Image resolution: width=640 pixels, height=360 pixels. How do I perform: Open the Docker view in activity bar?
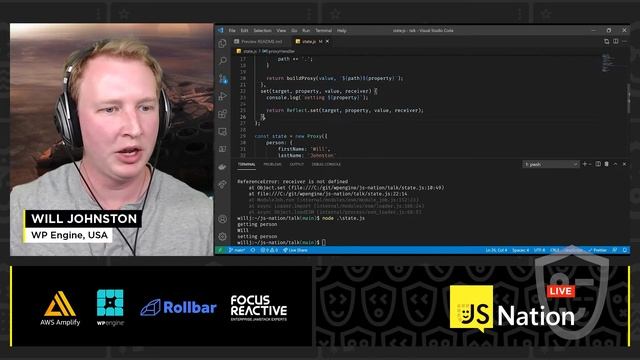222,167
